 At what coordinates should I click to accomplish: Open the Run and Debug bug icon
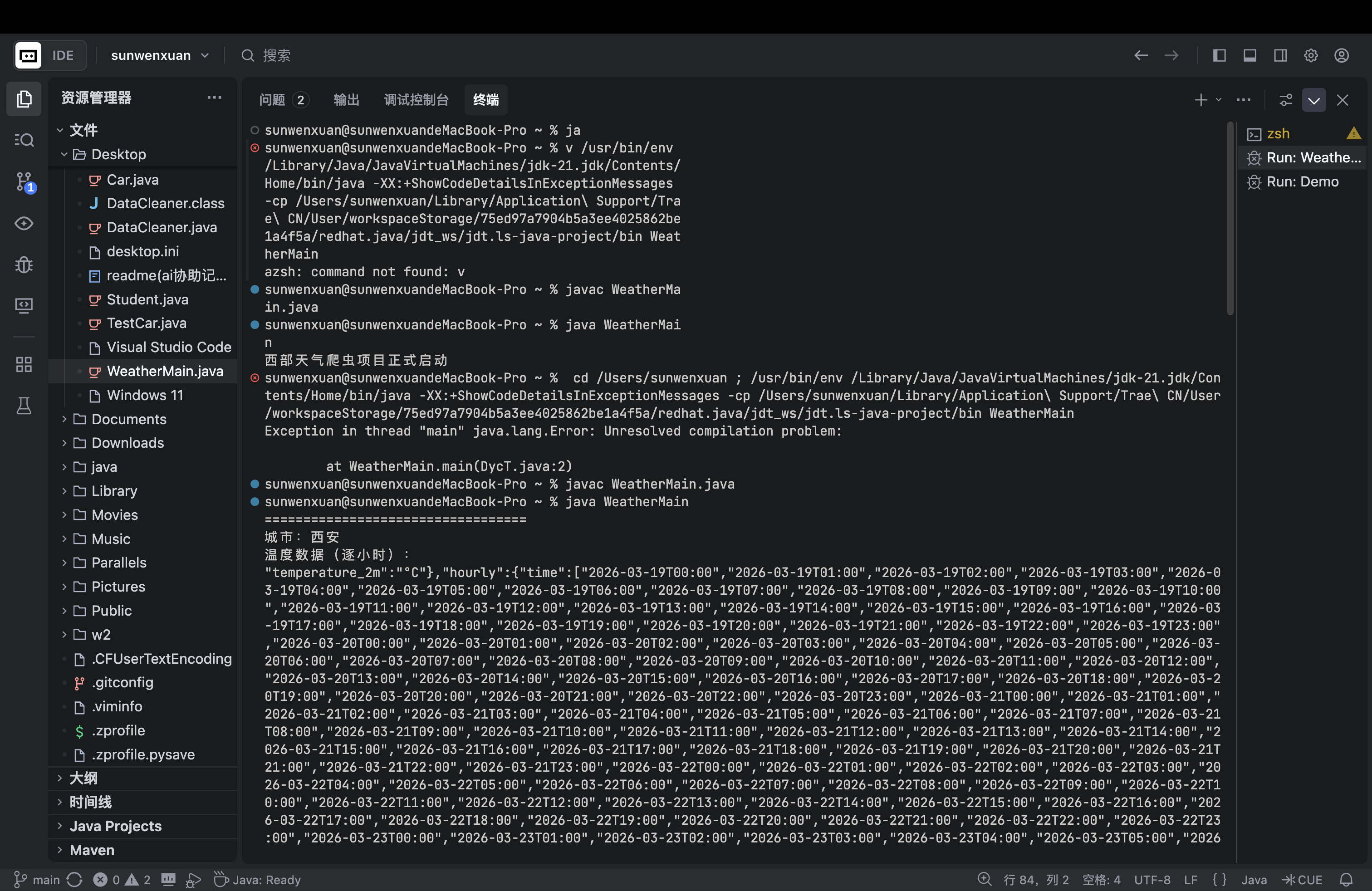(x=24, y=264)
